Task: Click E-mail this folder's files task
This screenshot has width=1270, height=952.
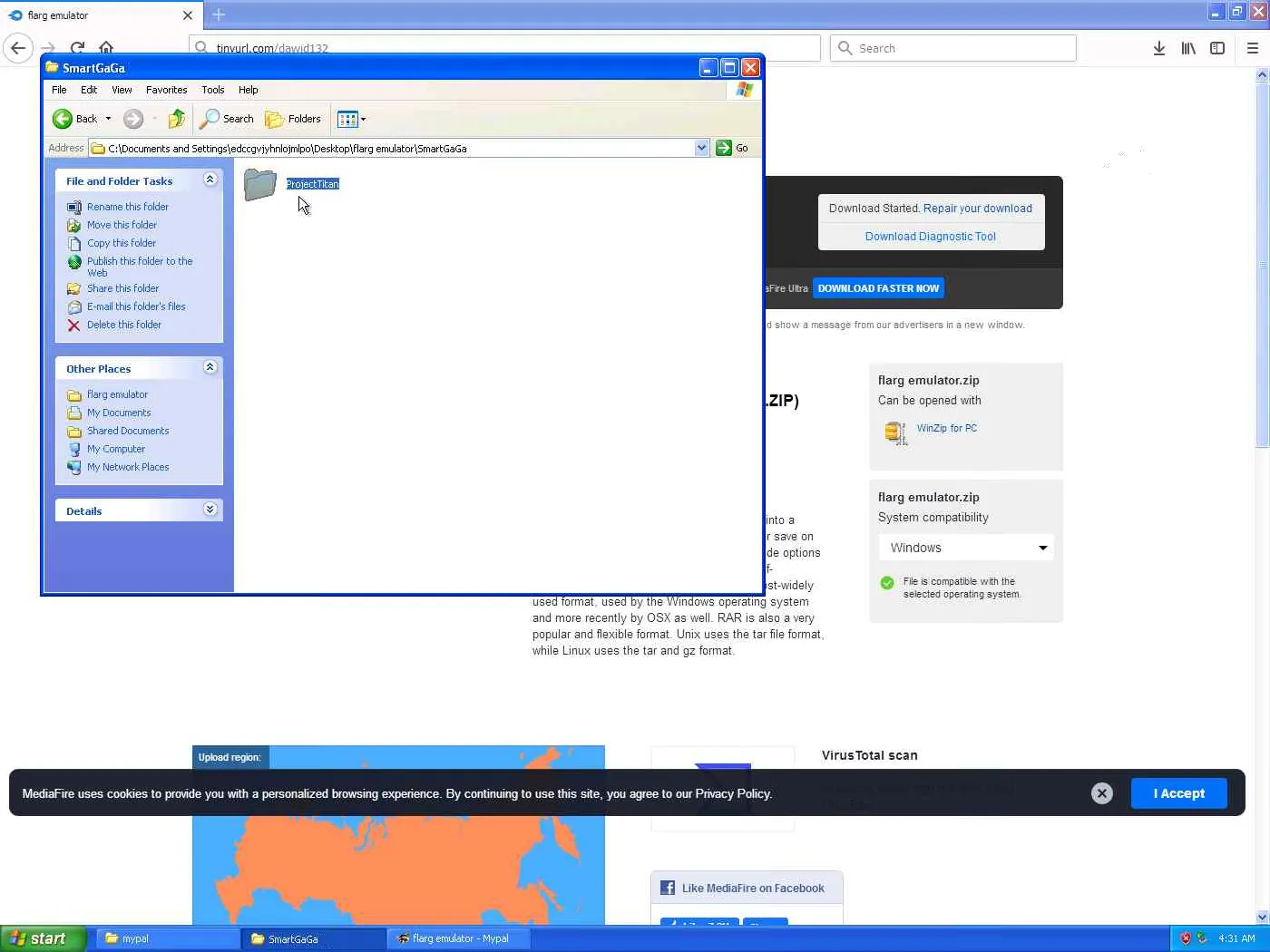Action: tap(136, 306)
